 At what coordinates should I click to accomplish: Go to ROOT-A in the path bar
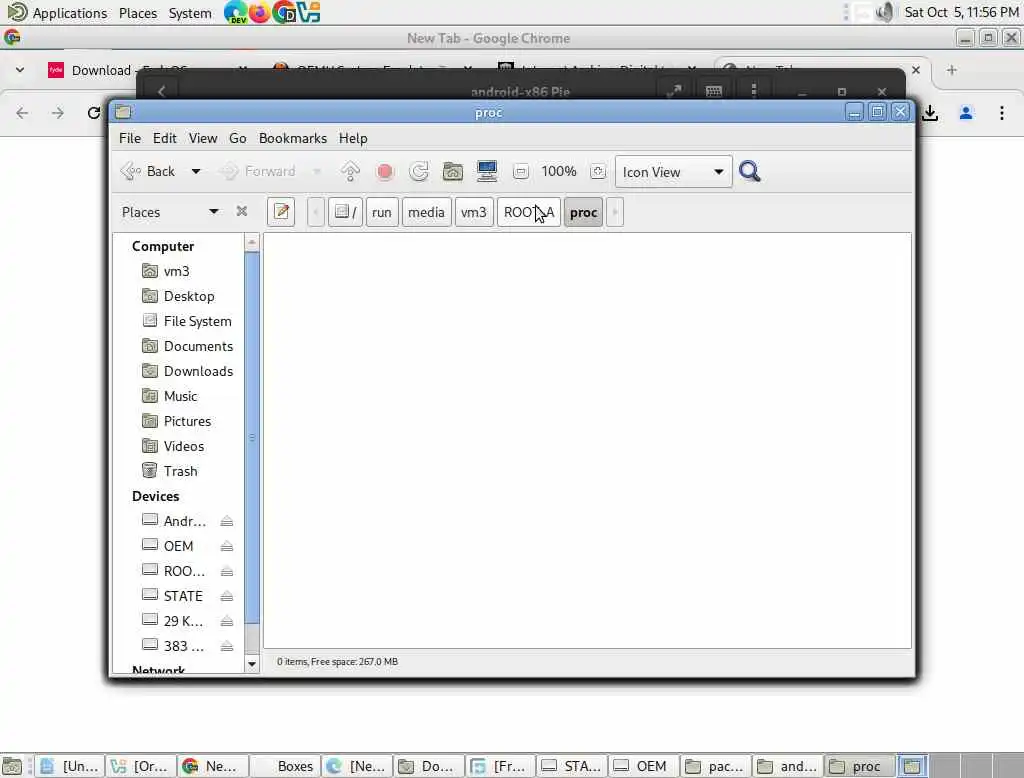click(528, 212)
